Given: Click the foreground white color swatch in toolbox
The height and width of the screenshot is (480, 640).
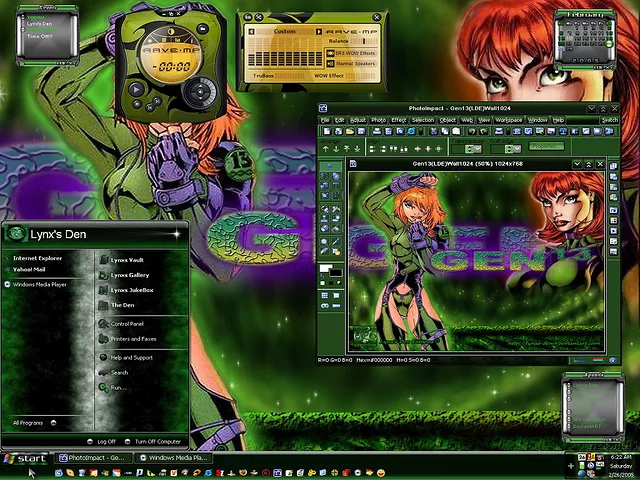Looking at the screenshot, I should (x=325, y=268).
